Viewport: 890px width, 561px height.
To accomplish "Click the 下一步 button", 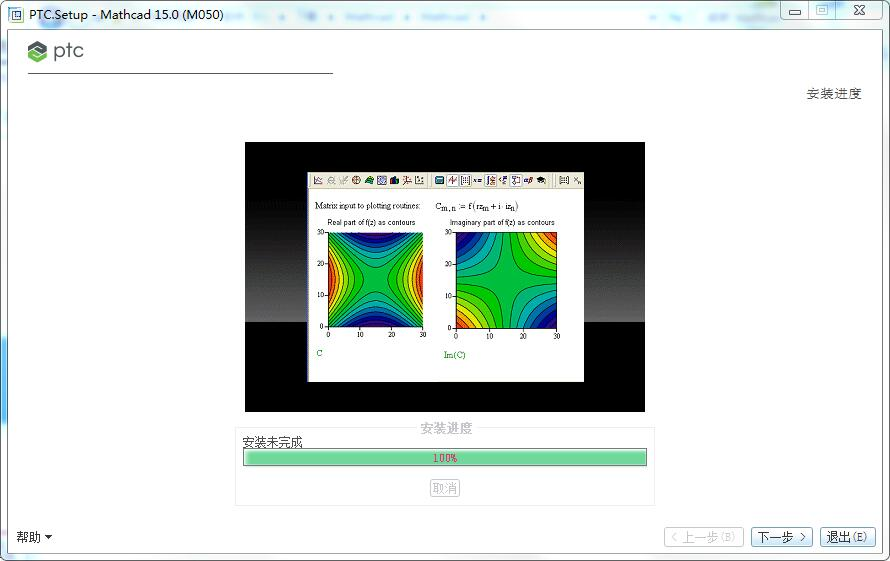I will (782, 537).
